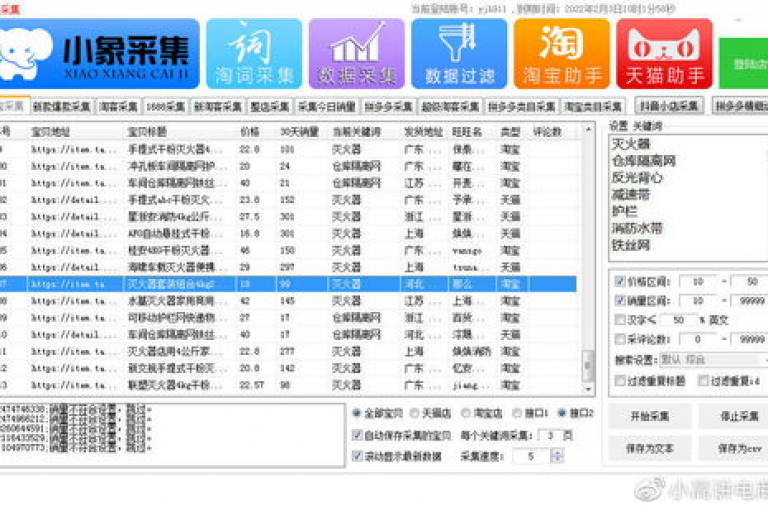This screenshot has width=768, height=510.
Task: Switch to the 1688采集 tab
Action: coord(166,106)
